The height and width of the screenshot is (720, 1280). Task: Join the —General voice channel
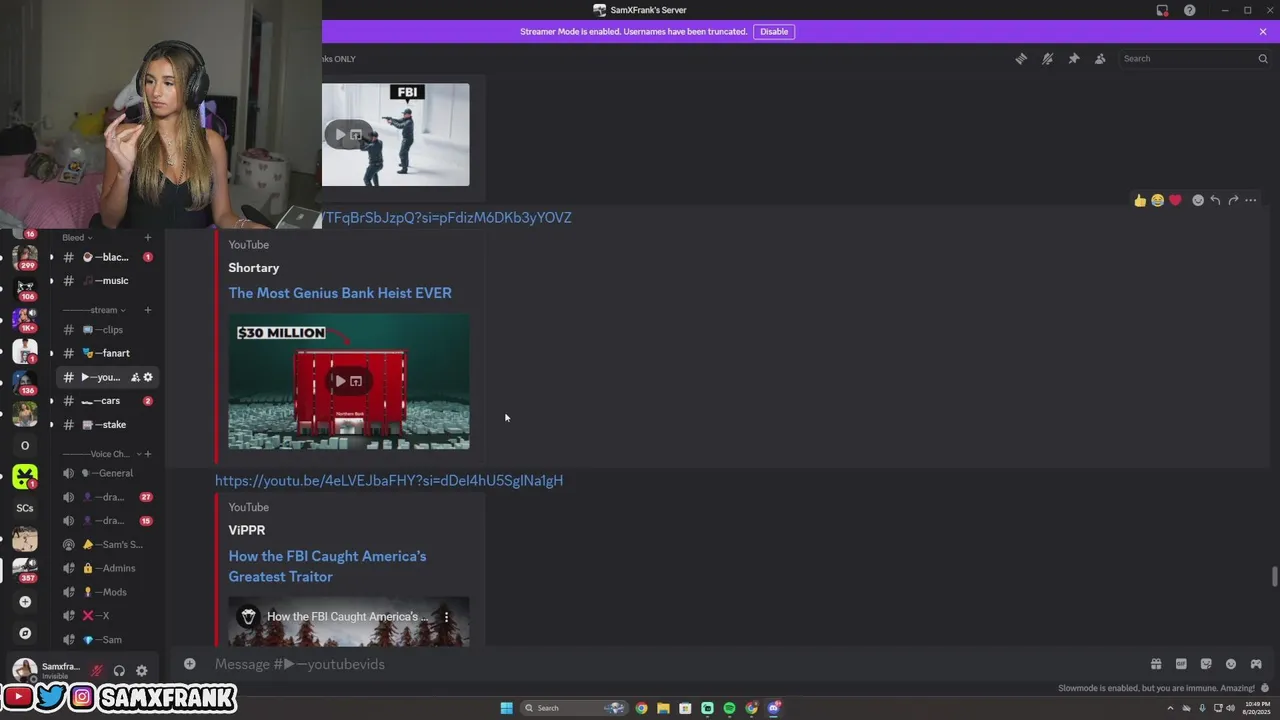[106, 473]
